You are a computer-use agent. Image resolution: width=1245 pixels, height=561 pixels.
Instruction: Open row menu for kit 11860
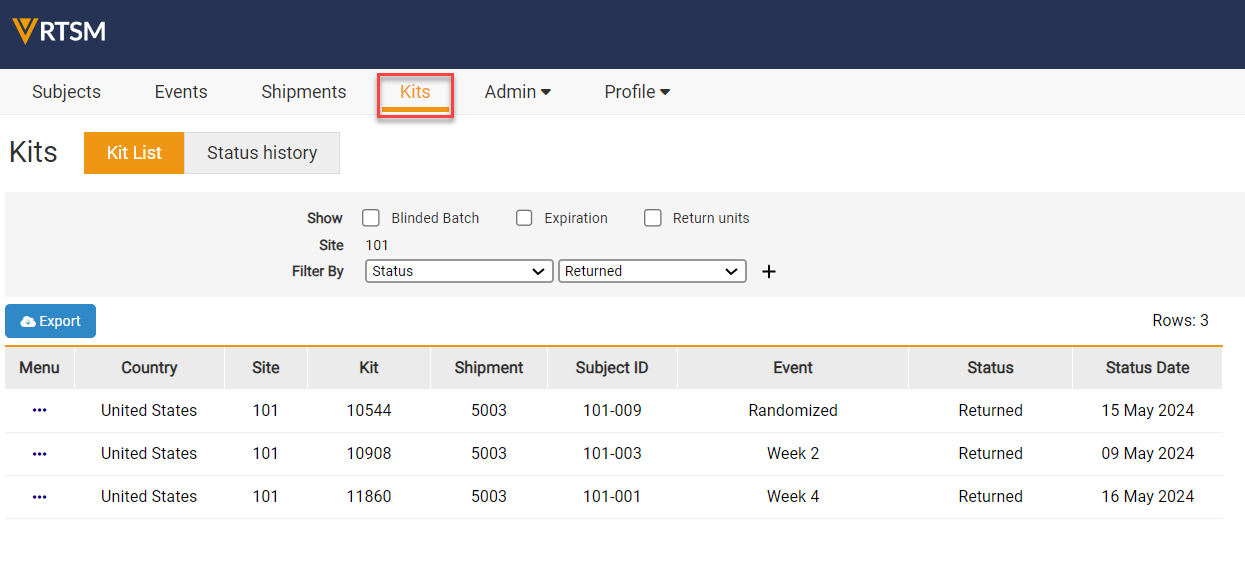(39, 496)
